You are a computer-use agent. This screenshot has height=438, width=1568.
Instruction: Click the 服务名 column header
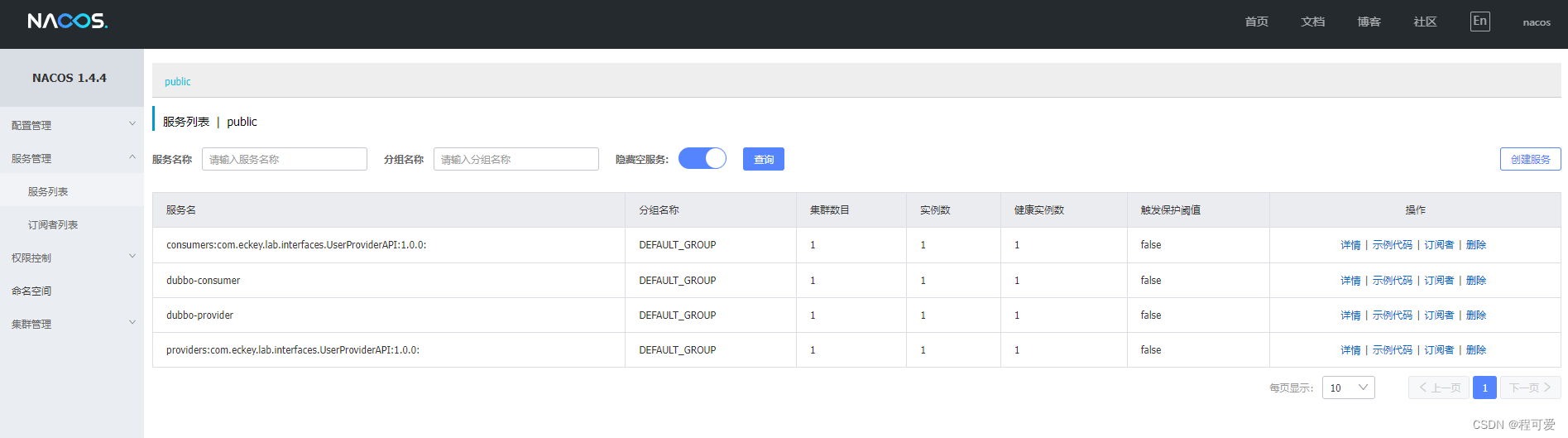[389, 210]
